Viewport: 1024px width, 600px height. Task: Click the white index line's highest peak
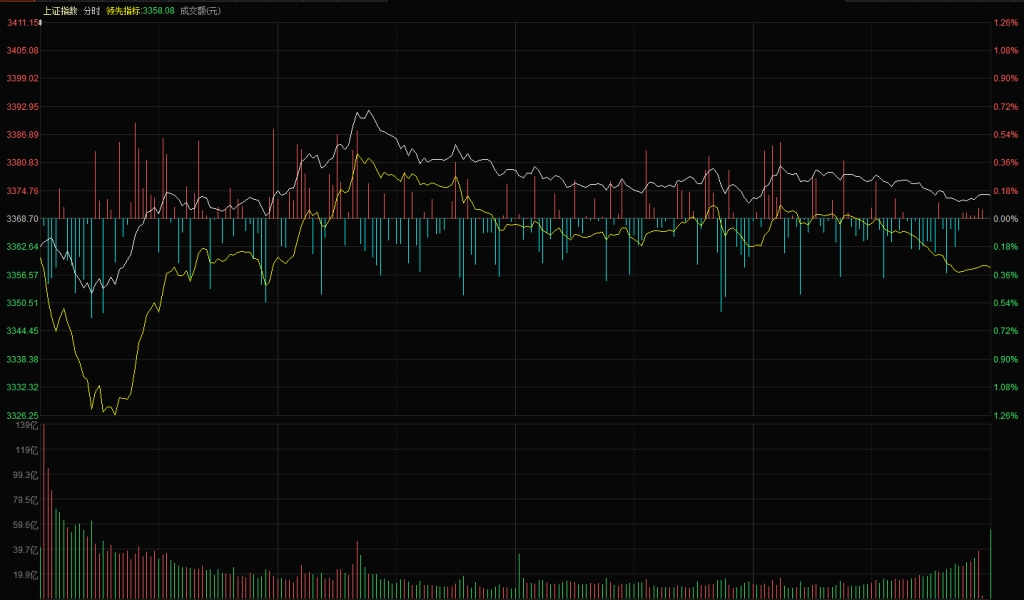point(369,111)
